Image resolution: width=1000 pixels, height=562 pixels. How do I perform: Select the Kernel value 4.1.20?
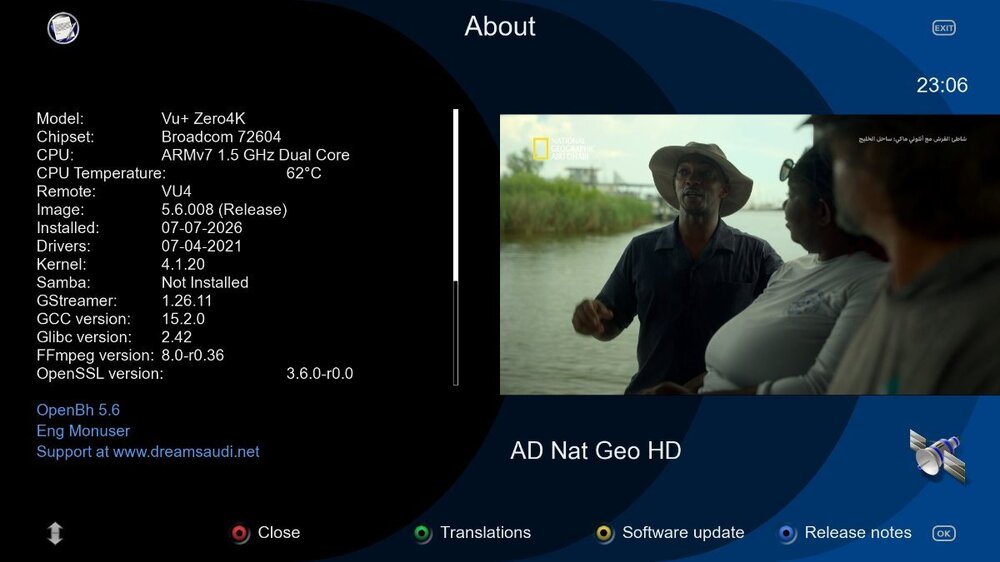183,264
